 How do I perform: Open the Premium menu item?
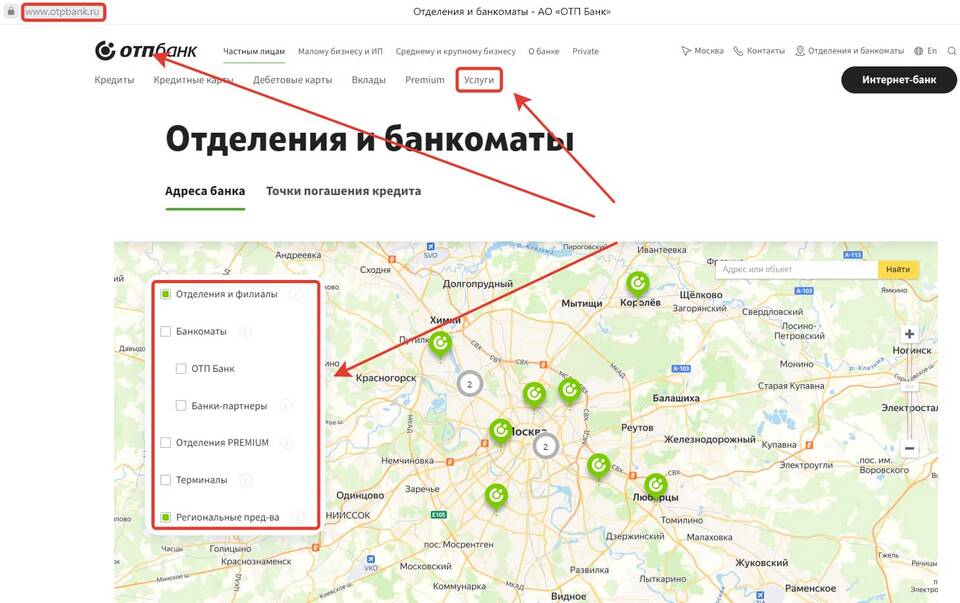(425, 80)
